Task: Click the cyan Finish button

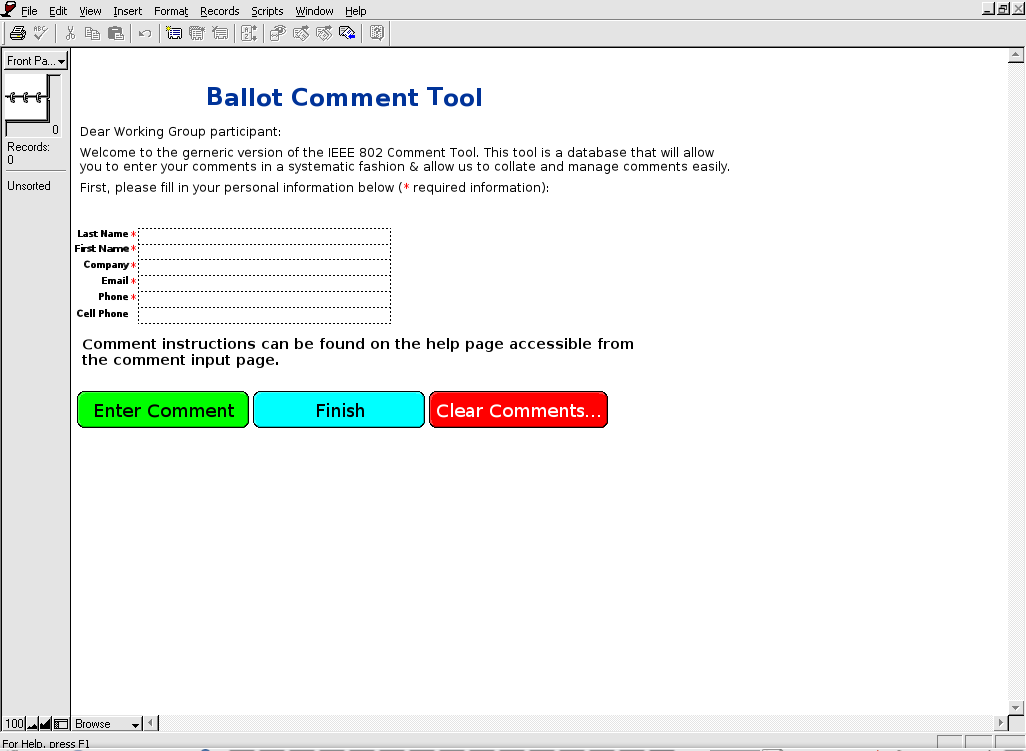Action: [x=339, y=410]
